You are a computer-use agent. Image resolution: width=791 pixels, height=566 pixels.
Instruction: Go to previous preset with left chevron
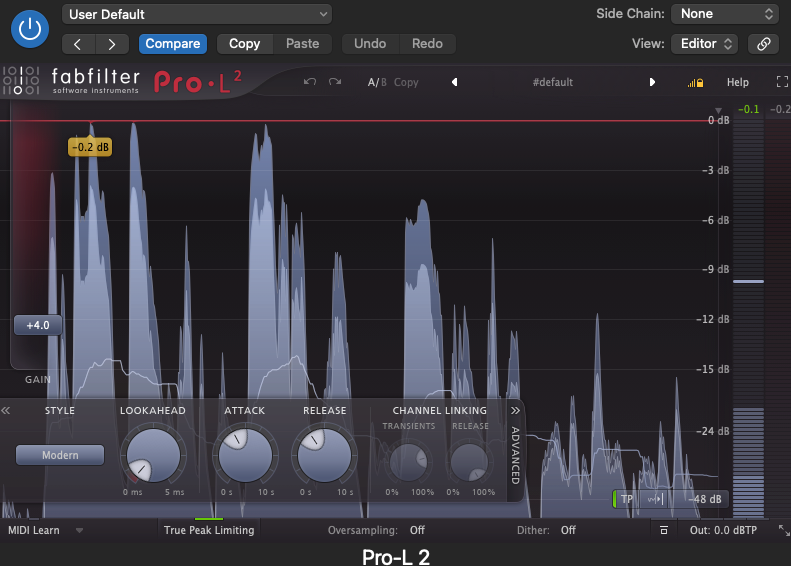(78, 44)
